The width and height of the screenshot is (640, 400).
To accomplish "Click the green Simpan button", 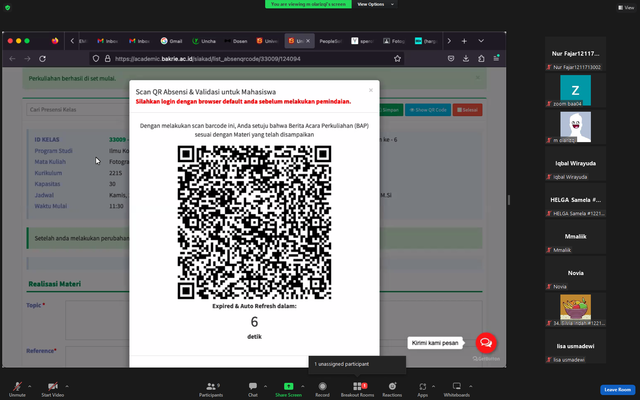I will pos(391,110).
